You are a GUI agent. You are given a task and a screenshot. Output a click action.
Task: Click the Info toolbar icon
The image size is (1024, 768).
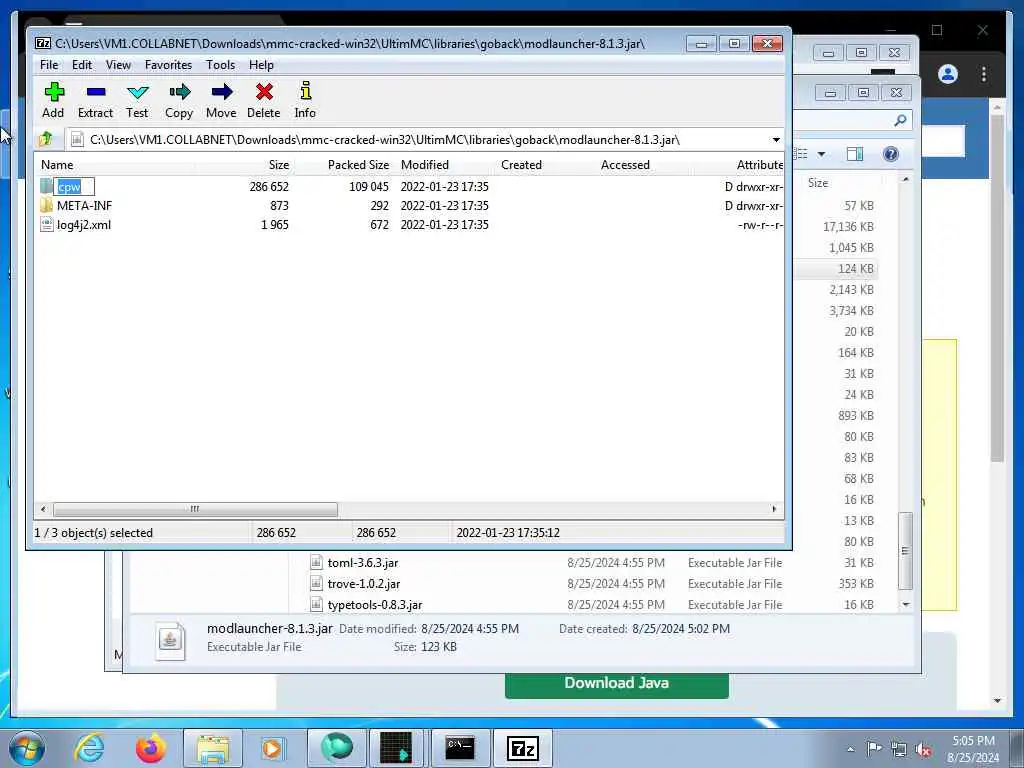pyautogui.click(x=305, y=100)
